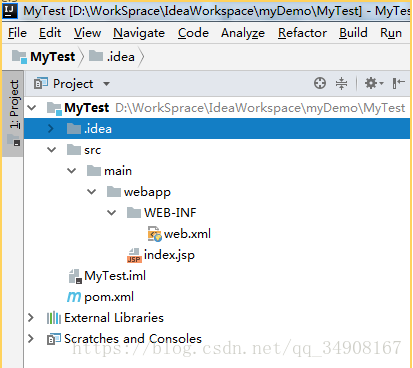Click the src folder icon
The height and width of the screenshot is (368, 413).
click(x=74, y=150)
